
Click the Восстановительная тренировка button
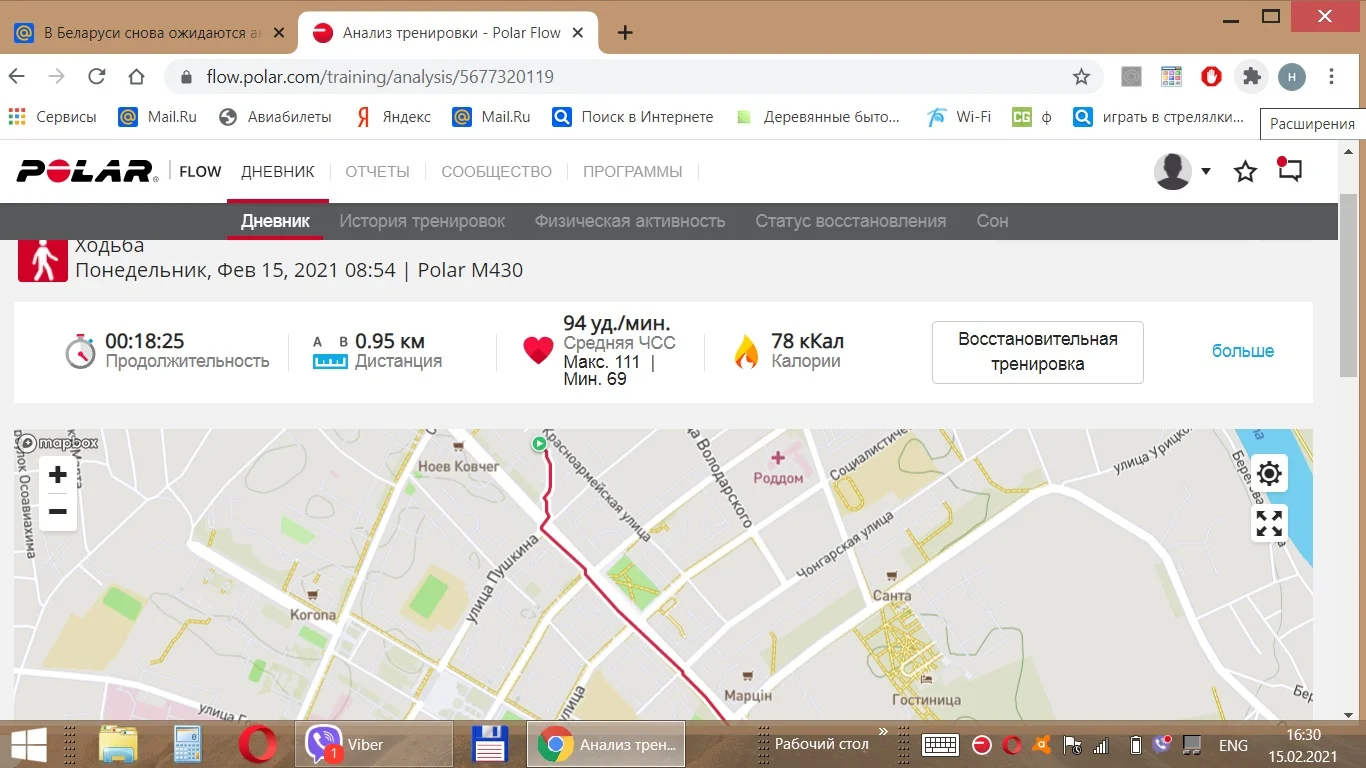(1038, 352)
